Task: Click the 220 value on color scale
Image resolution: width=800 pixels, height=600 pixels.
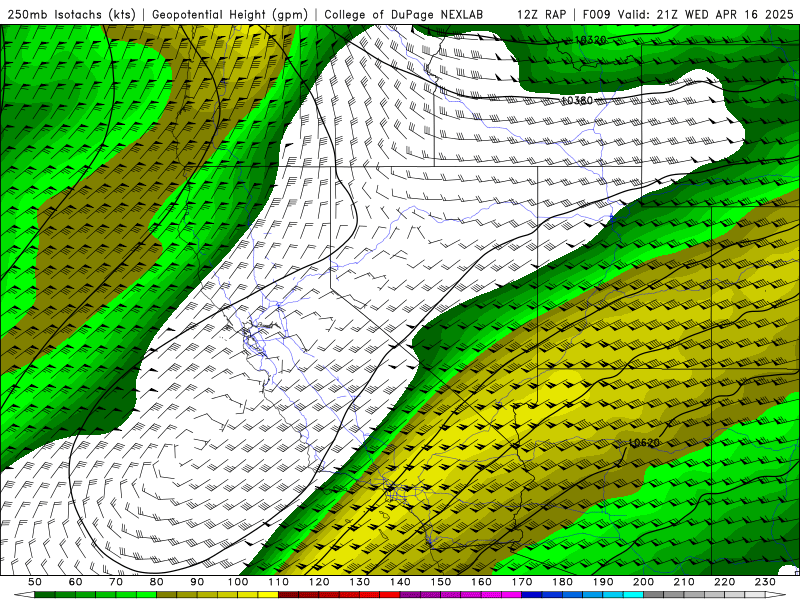Action: 724,582
